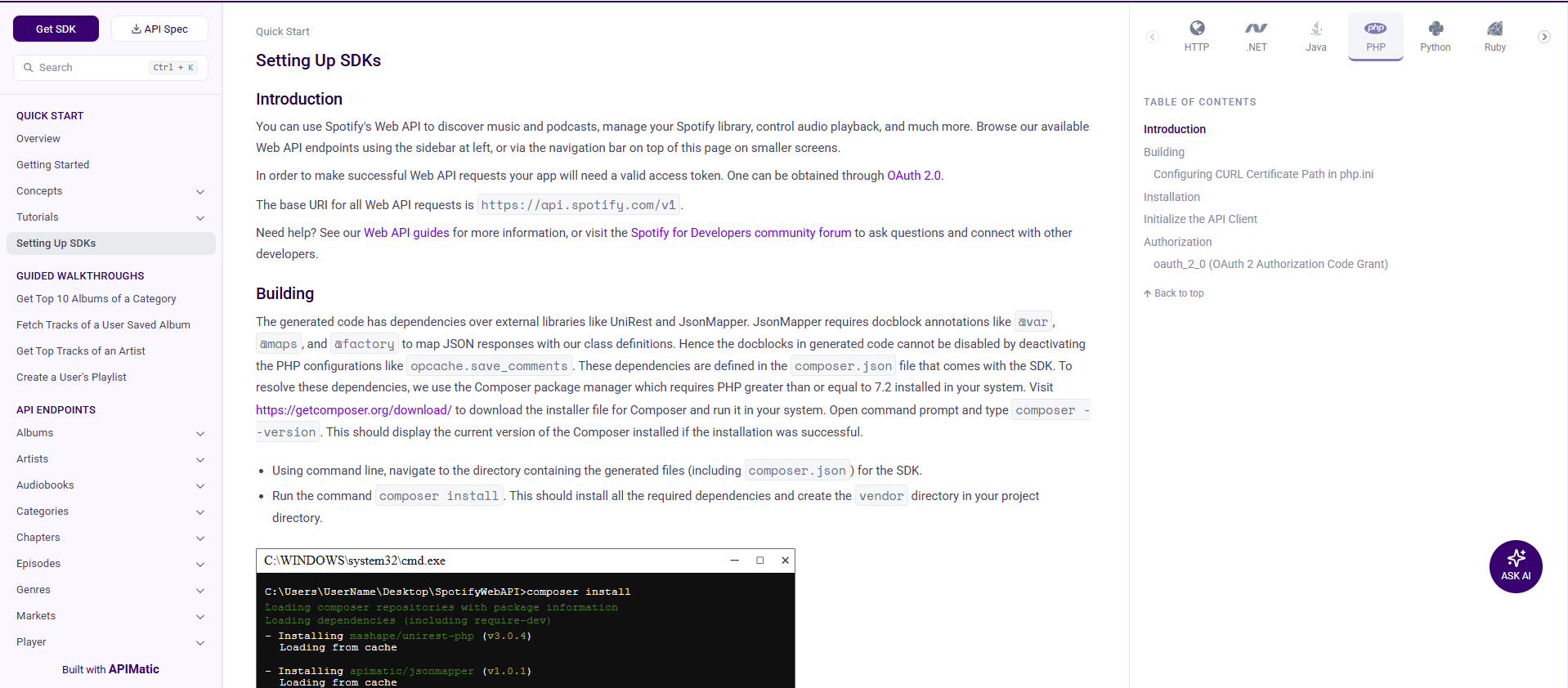
Task: Select the PHP language tab
Action: [x=1375, y=36]
